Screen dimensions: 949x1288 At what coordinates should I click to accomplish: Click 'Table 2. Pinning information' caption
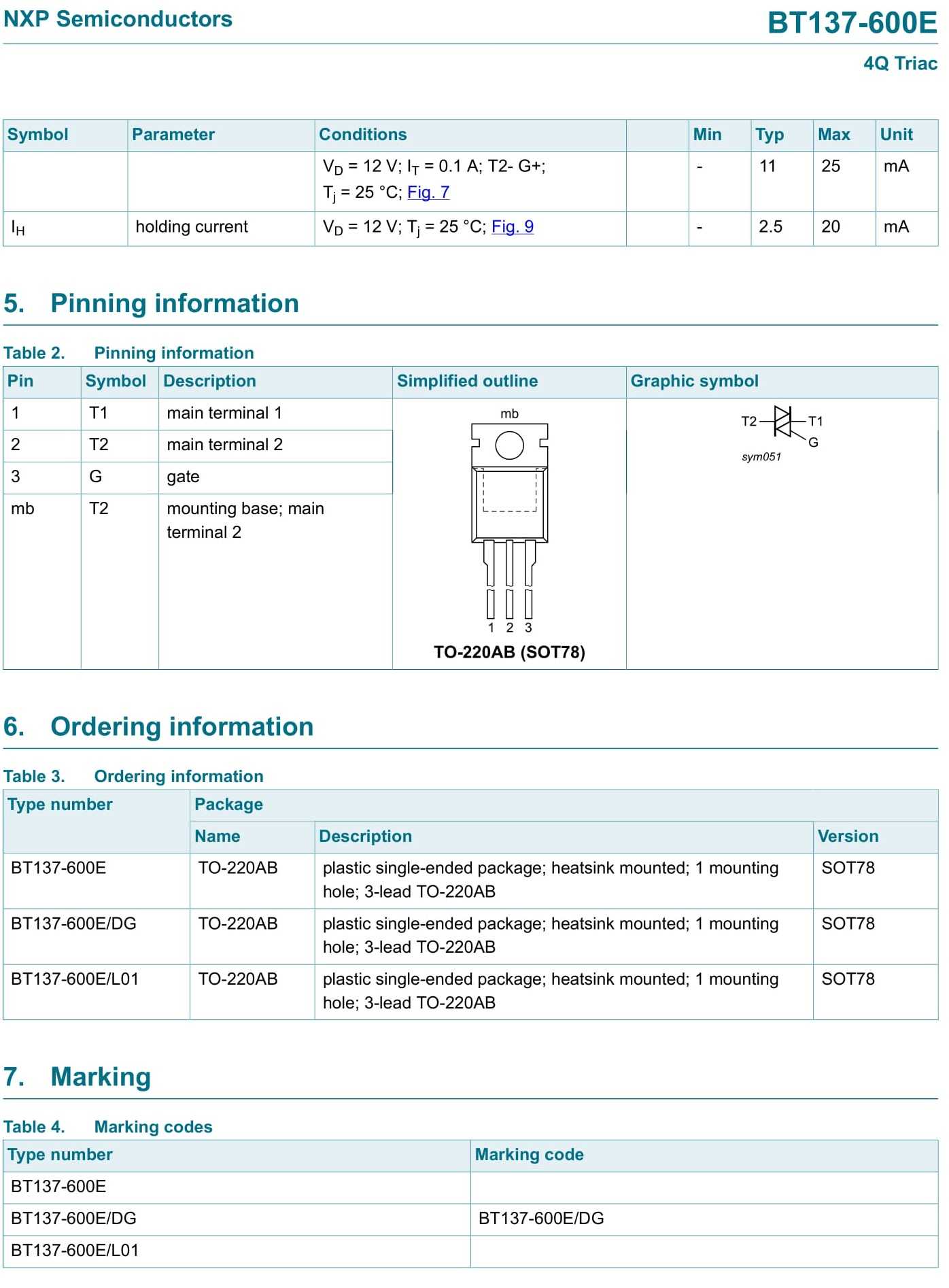point(128,353)
